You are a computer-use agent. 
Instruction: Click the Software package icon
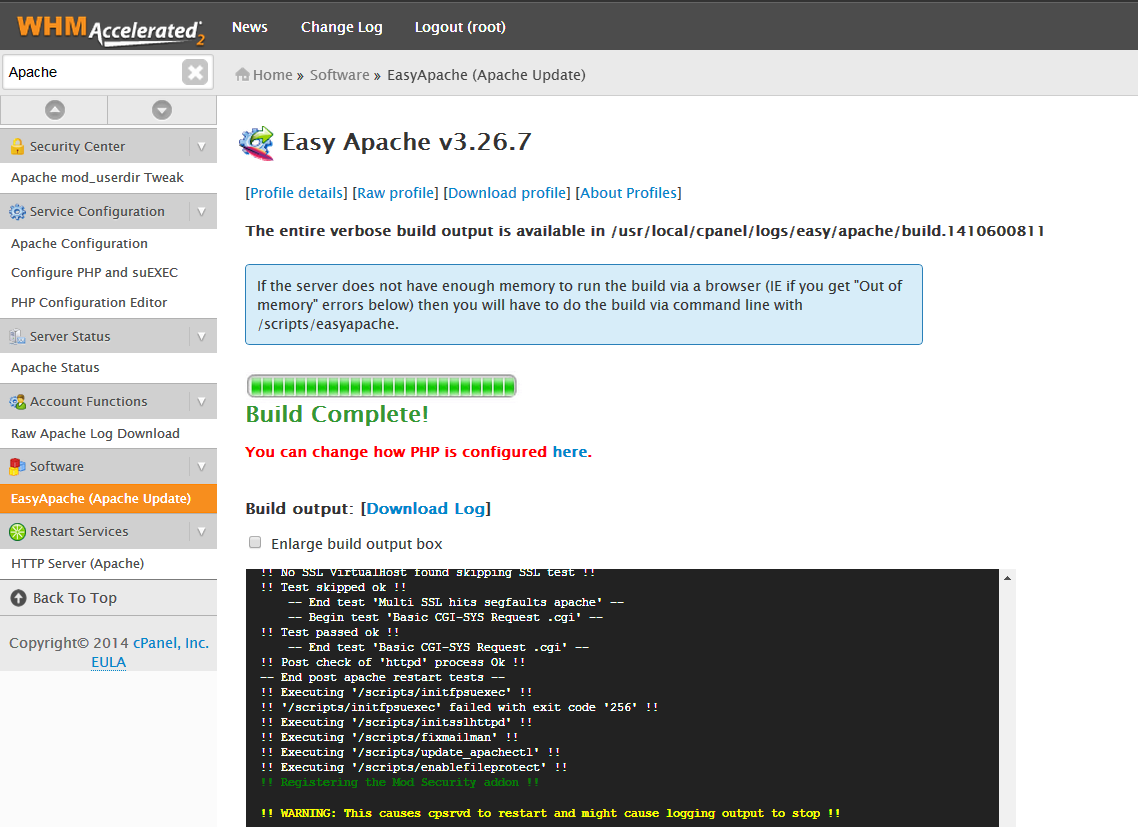click(17, 466)
